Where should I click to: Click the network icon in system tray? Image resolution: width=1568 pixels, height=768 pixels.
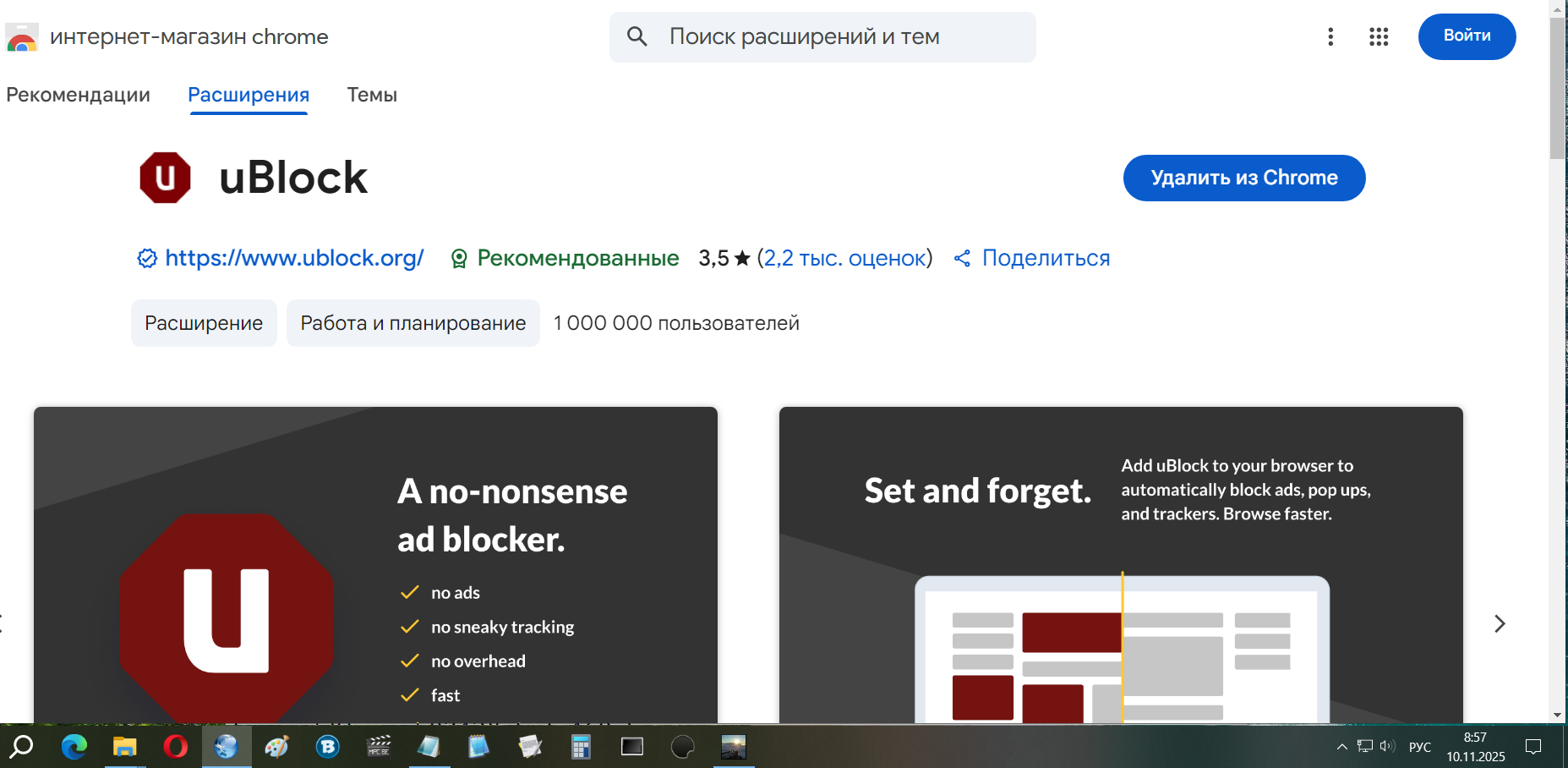pos(1365,746)
